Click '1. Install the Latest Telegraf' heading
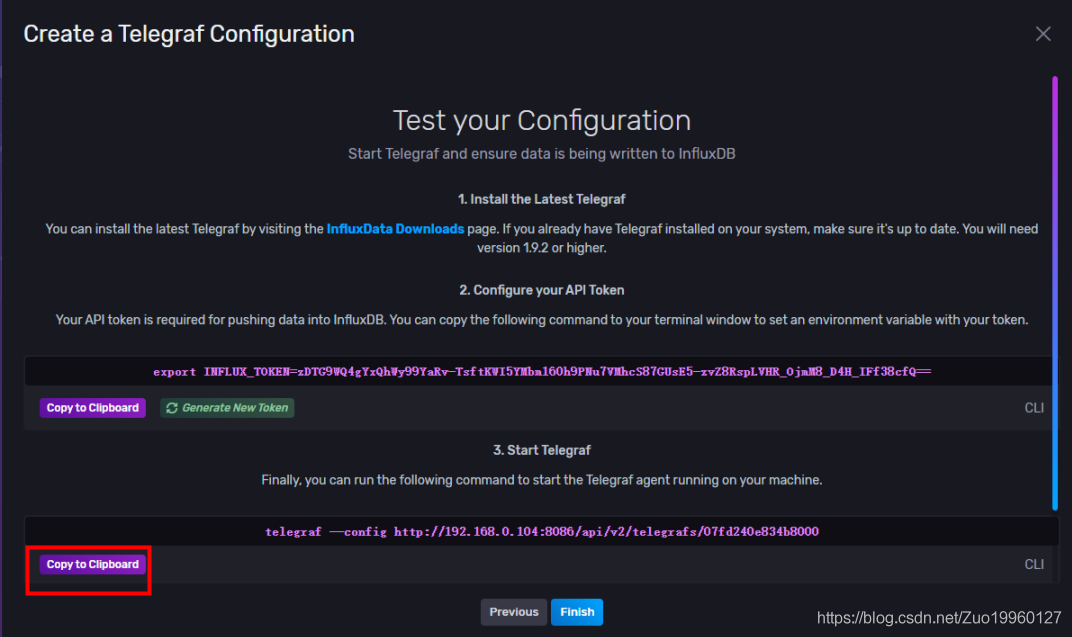This screenshot has height=637, width=1072. coord(541,200)
